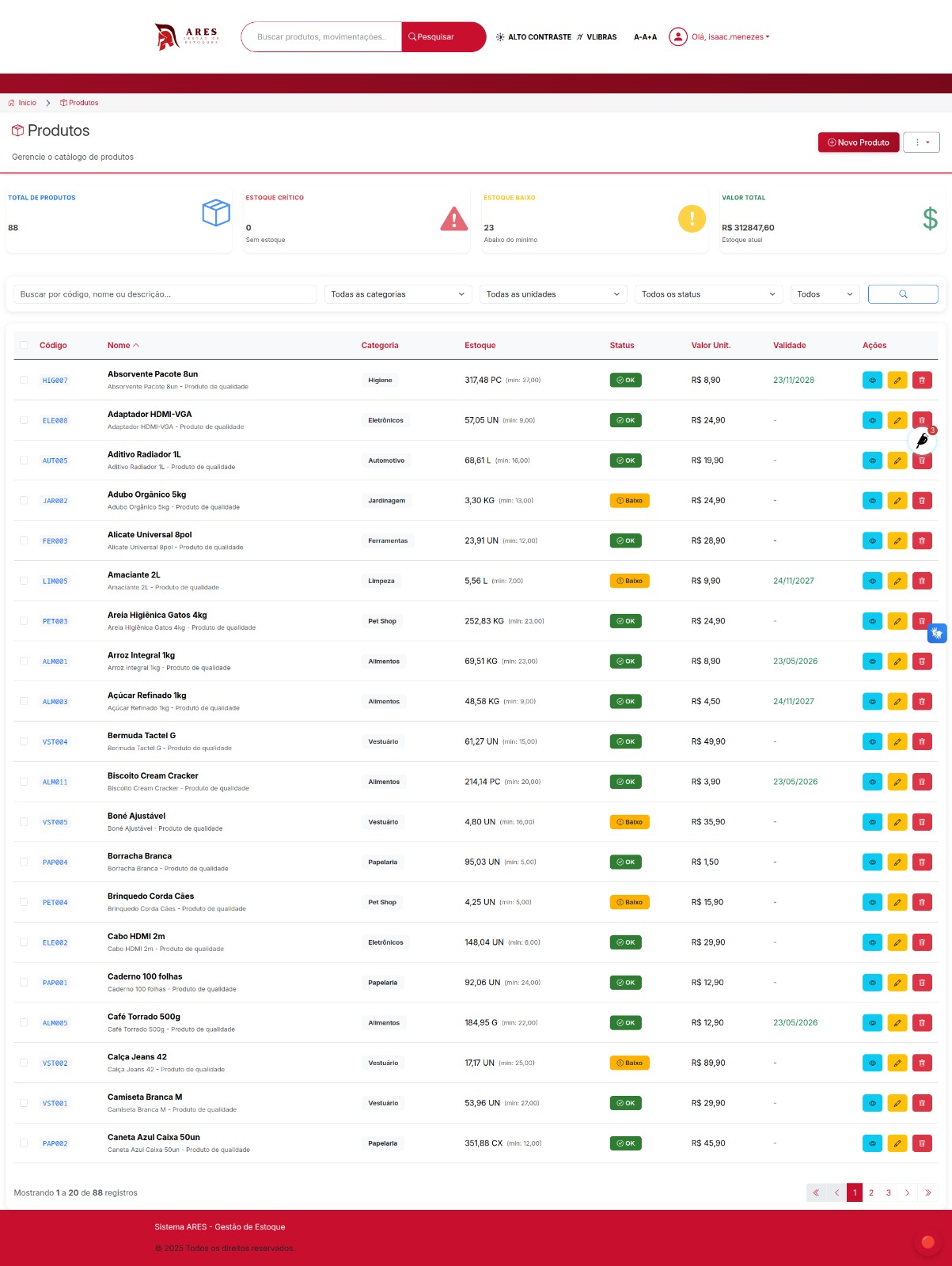The width and height of the screenshot is (952, 1266).
Task: Go to pagination page 2
Action: [871, 1192]
